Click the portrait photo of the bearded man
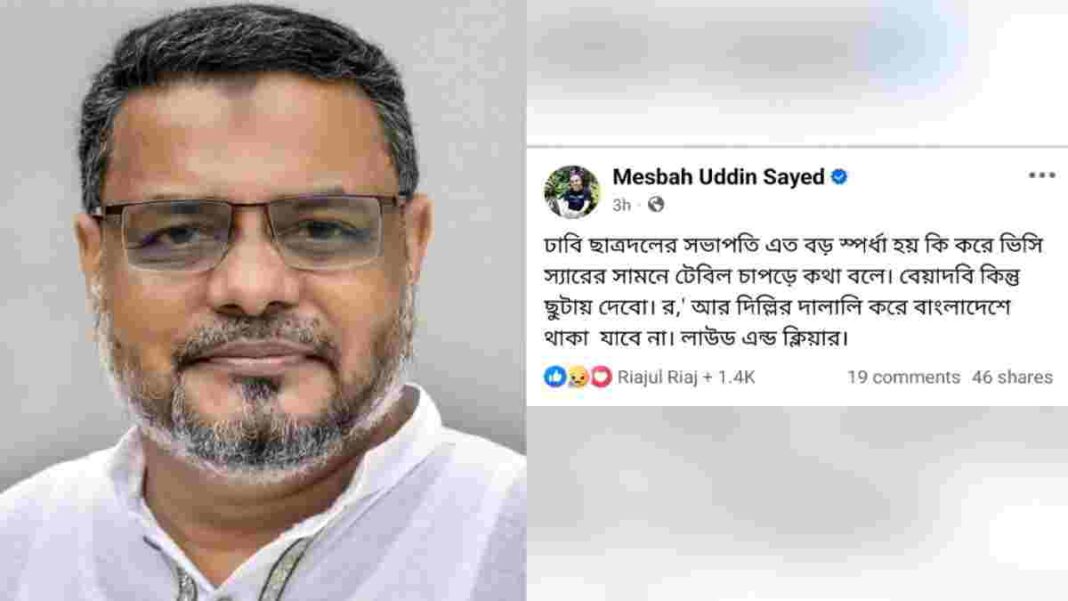The image size is (1068, 601). click(263, 300)
